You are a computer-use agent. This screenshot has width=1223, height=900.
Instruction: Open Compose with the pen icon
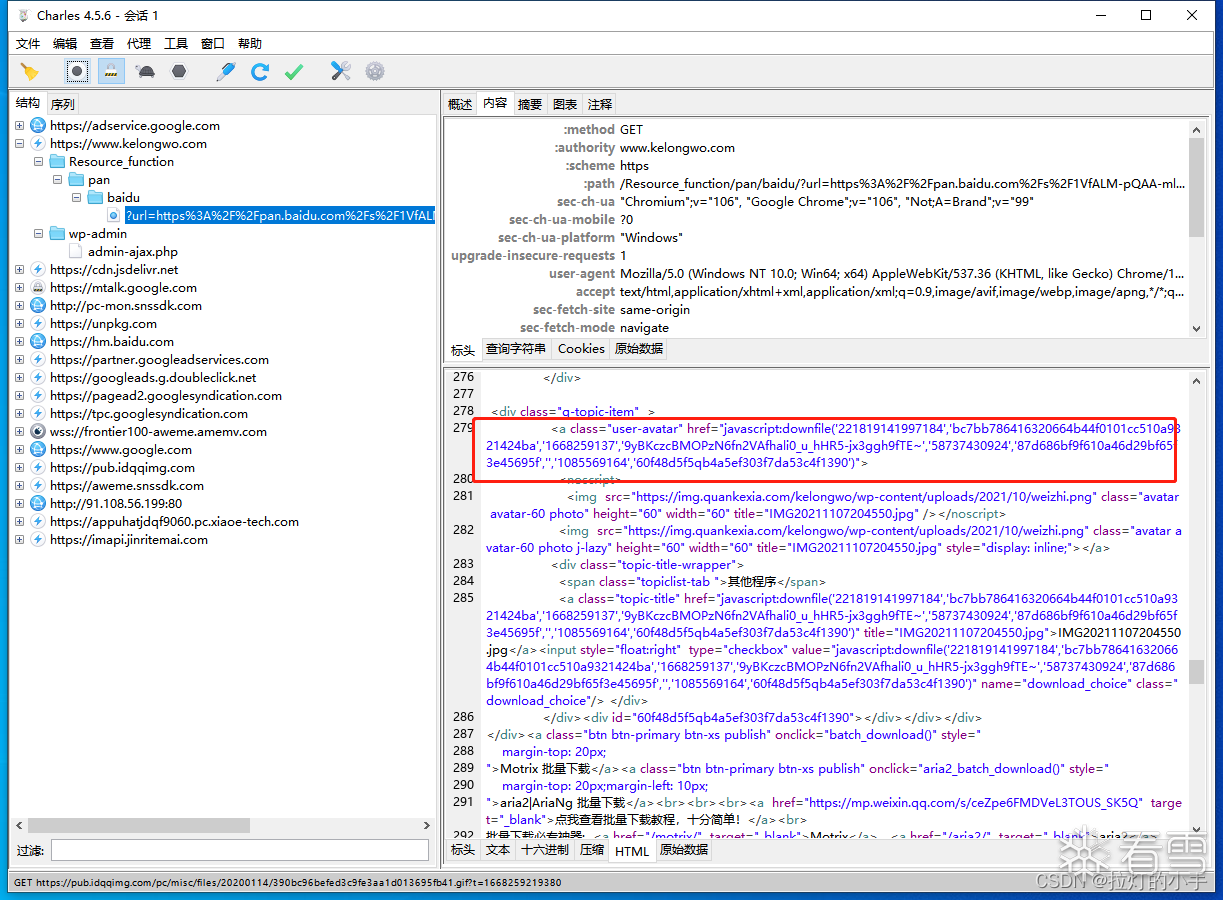226,71
